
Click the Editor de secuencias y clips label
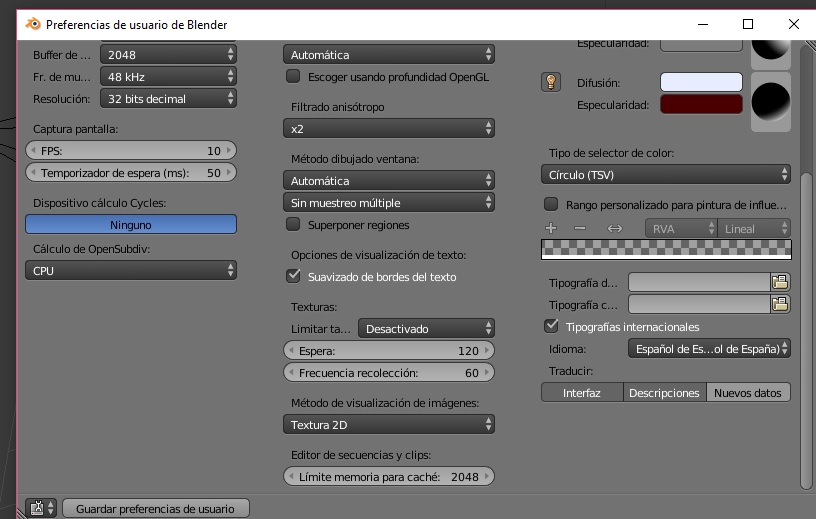point(361,454)
